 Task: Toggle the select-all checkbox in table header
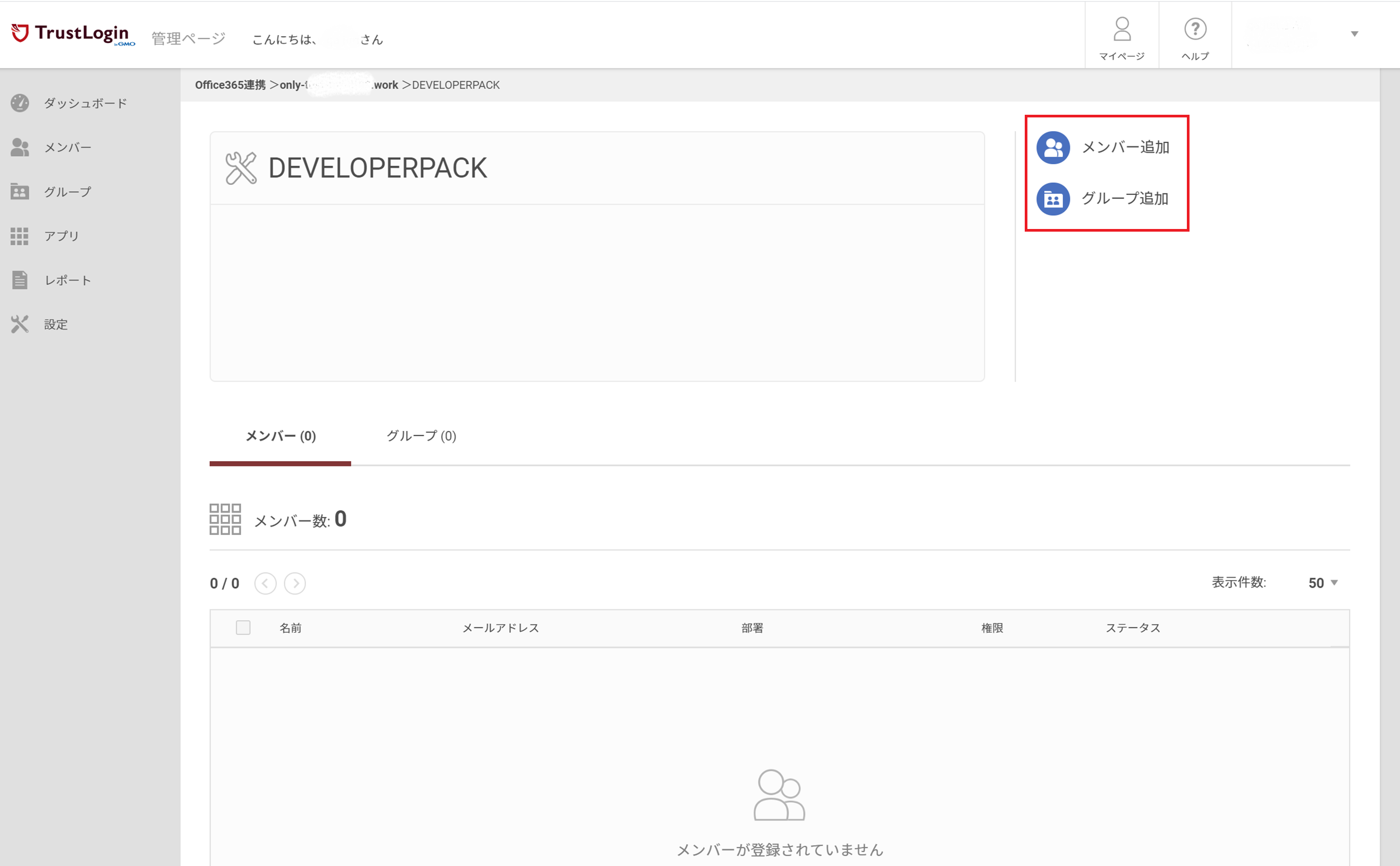pyautogui.click(x=243, y=628)
